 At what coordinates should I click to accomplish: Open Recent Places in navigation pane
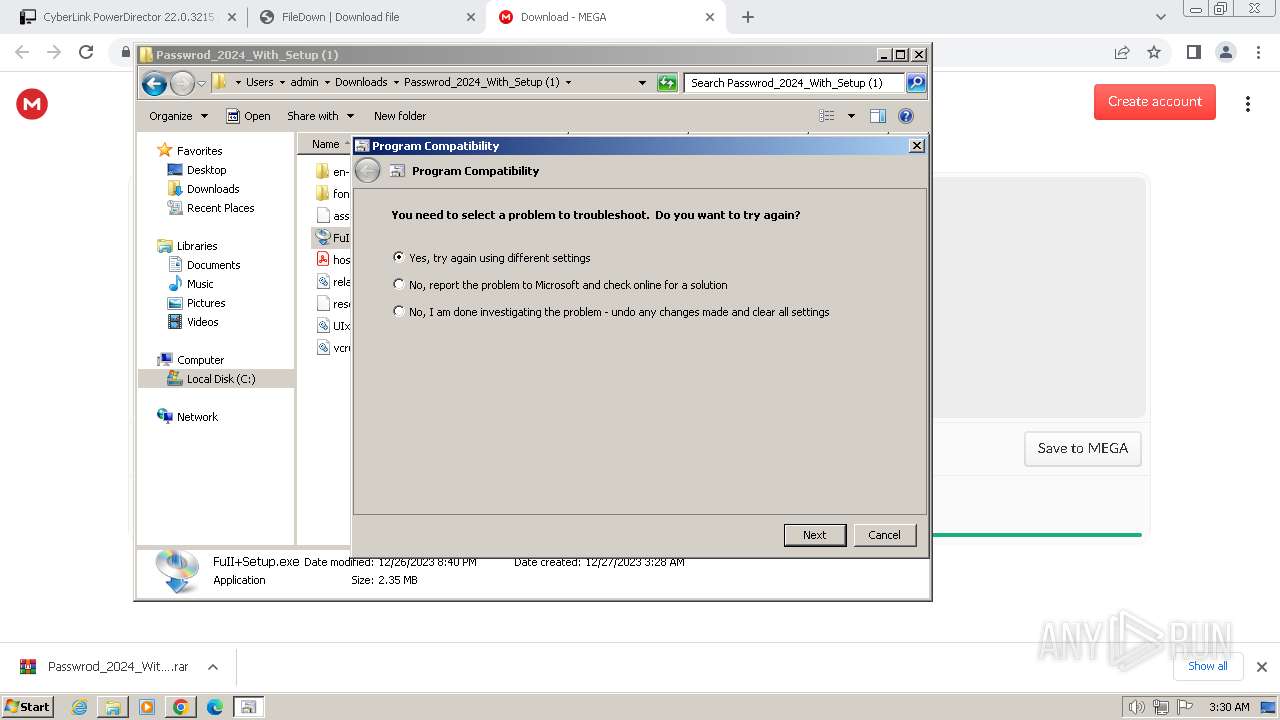pos(220,208)
